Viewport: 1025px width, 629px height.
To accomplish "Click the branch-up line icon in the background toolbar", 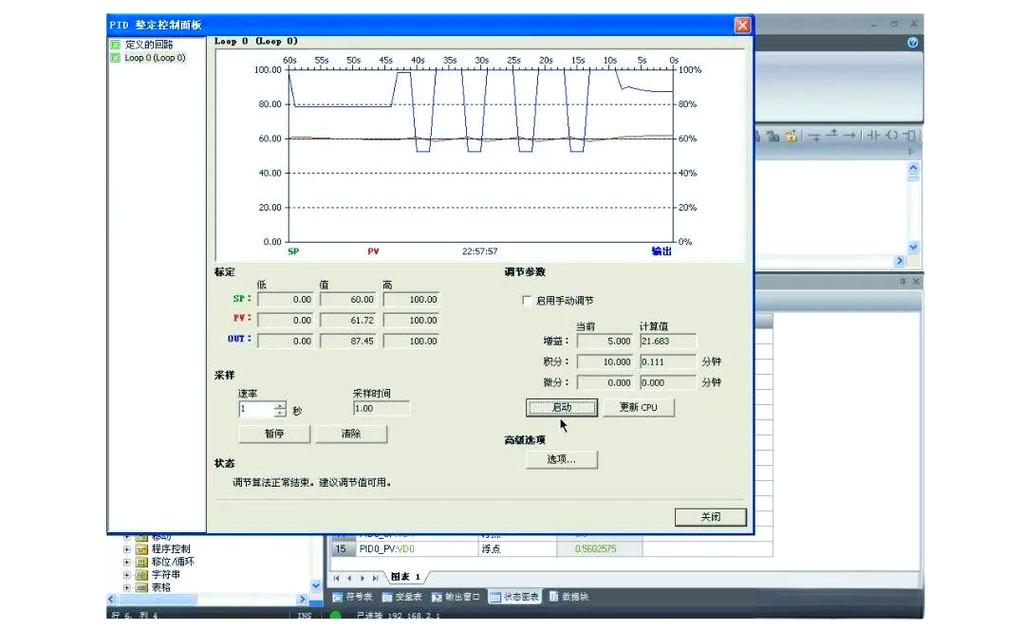I will 832,135.
